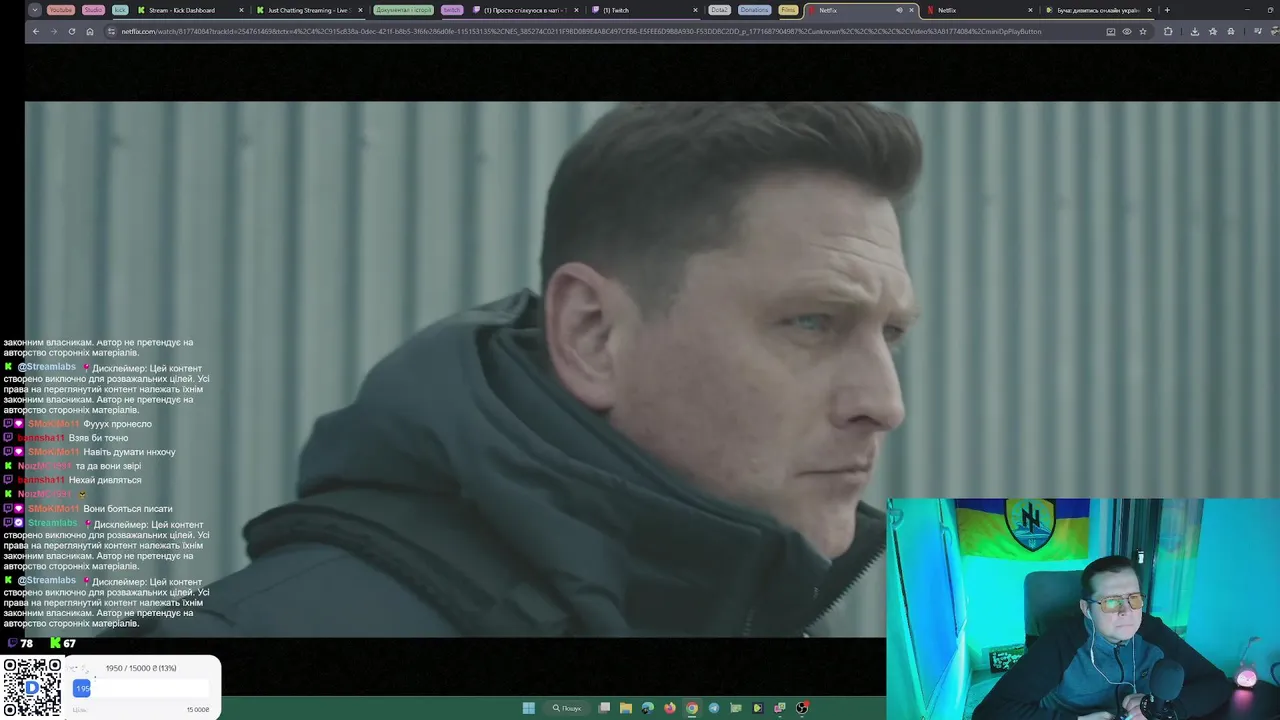Click chat message "Нехай дивляться"

pyautogui.click(x=105, y=480)
